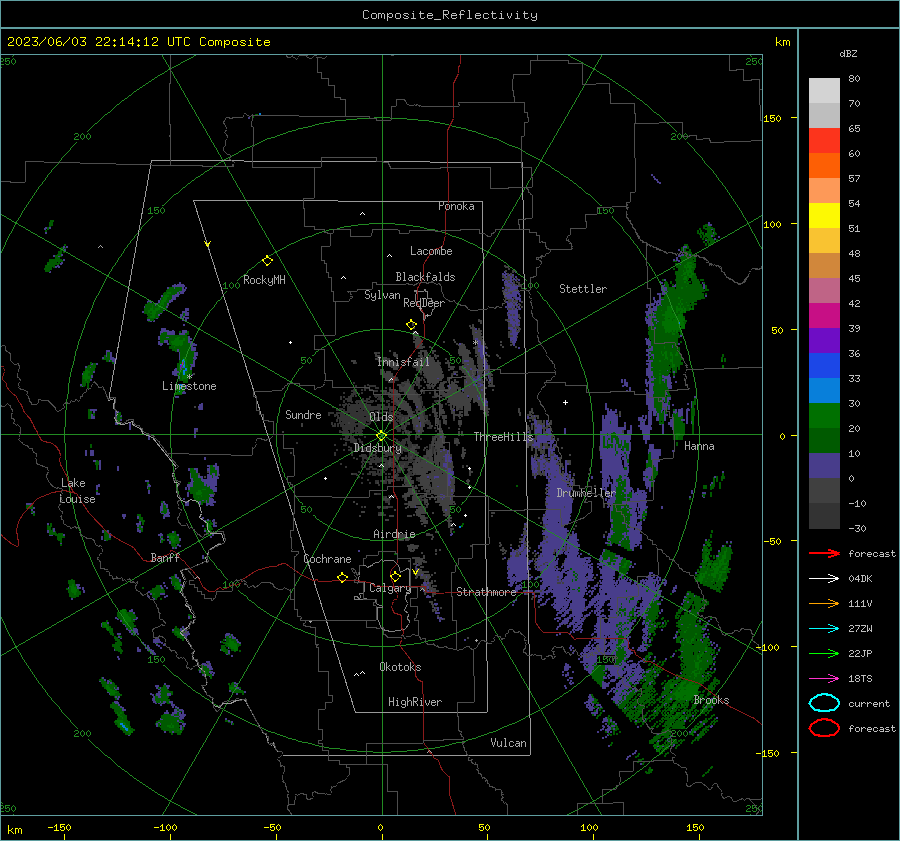Image resolution: width=900 pixels, height=841 pixels.
Task: Click the red forecast ellipse icon
Action: [824, 728]
